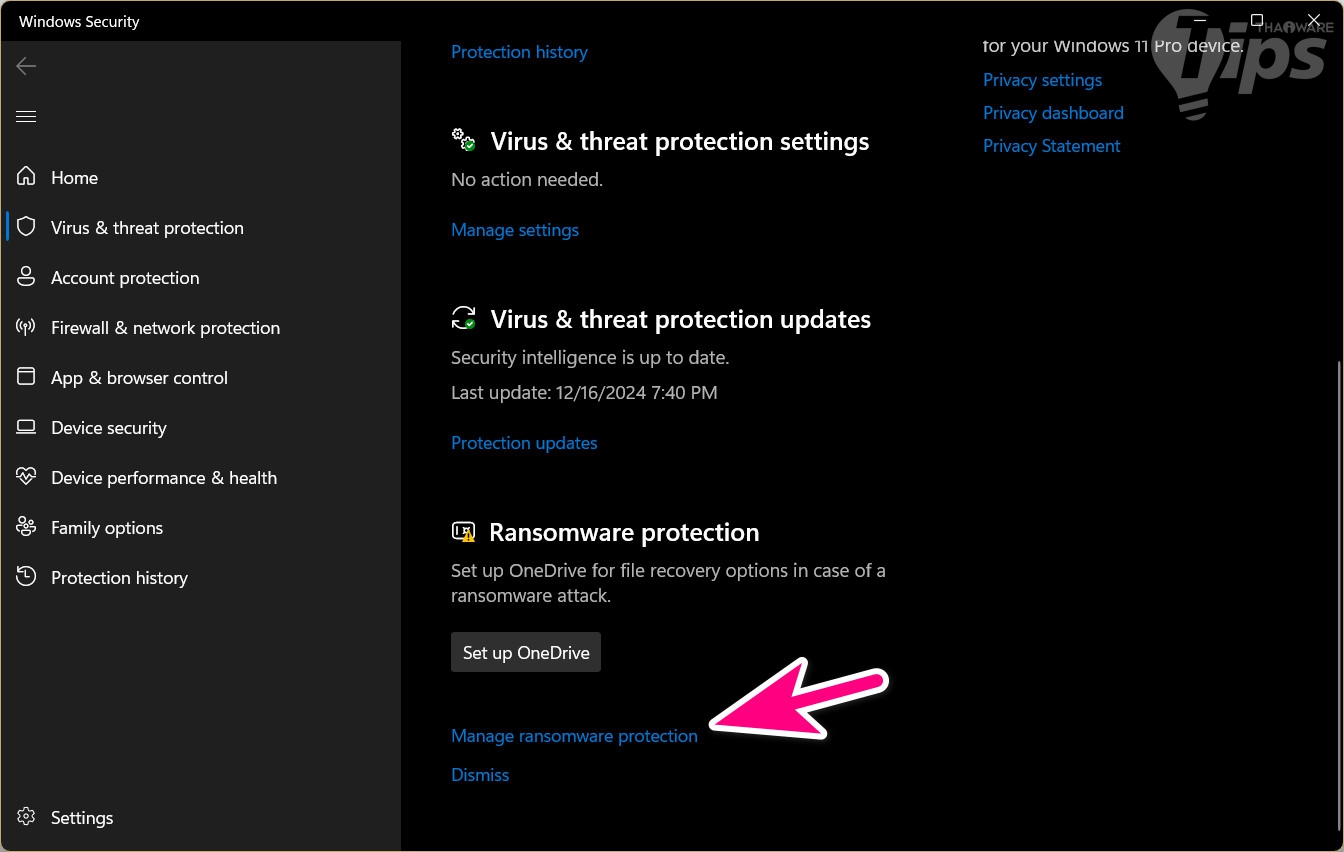Dismiss the ransomware protection notice
The image size is (1344, 852).
click(x=480, y=775)
